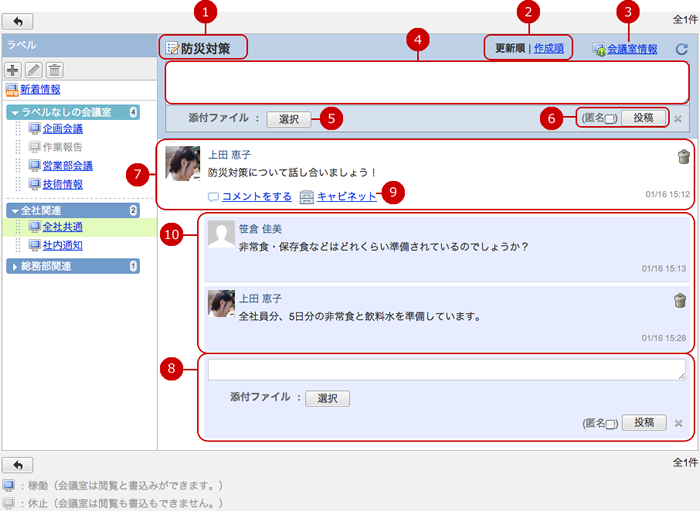Close the comment form with x

point(679,424)
